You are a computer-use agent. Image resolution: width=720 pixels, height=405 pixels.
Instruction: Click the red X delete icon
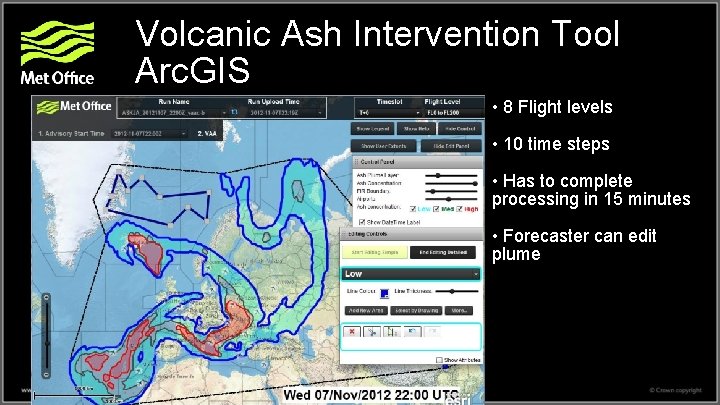pos(352,332)
